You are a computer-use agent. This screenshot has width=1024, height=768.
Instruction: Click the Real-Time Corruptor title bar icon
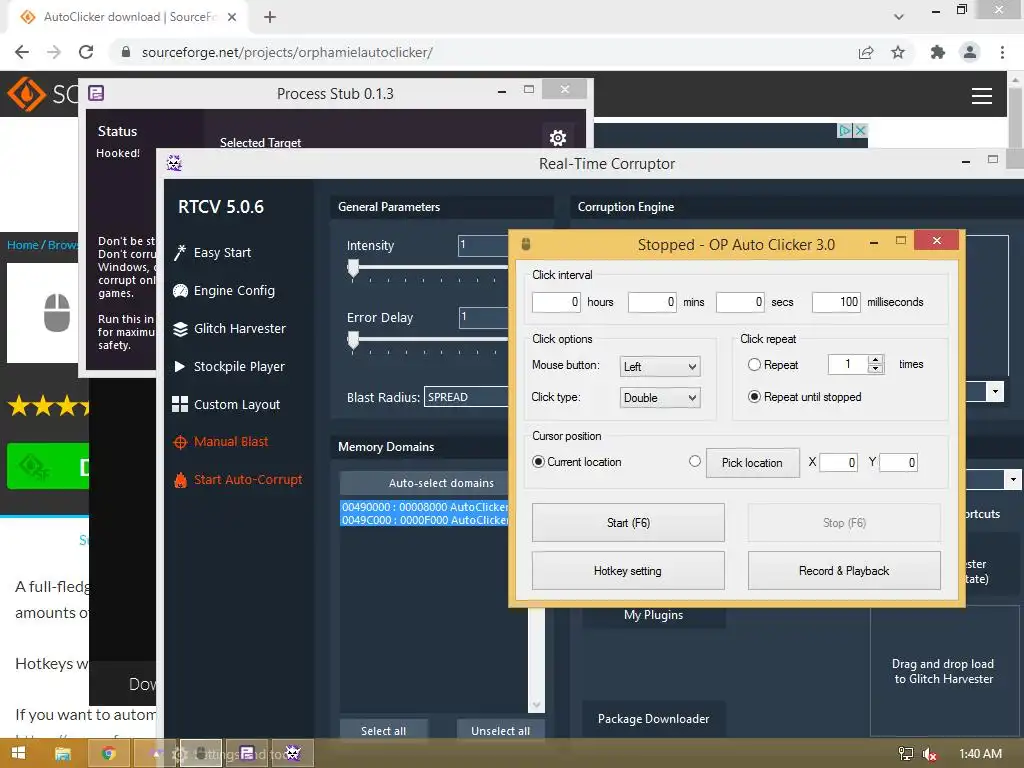click(x=174, y=163)
